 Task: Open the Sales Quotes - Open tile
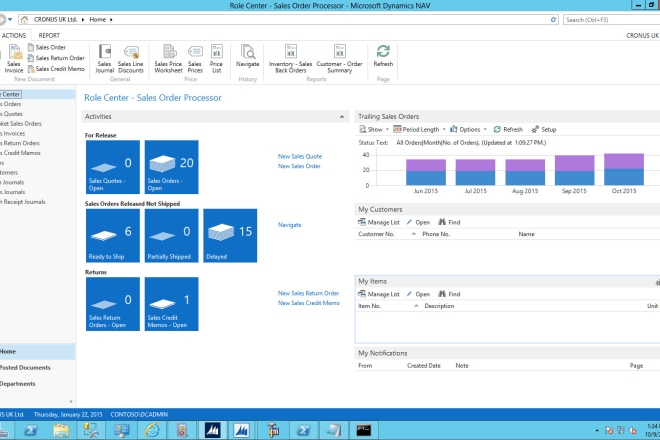tap(113, 167)
